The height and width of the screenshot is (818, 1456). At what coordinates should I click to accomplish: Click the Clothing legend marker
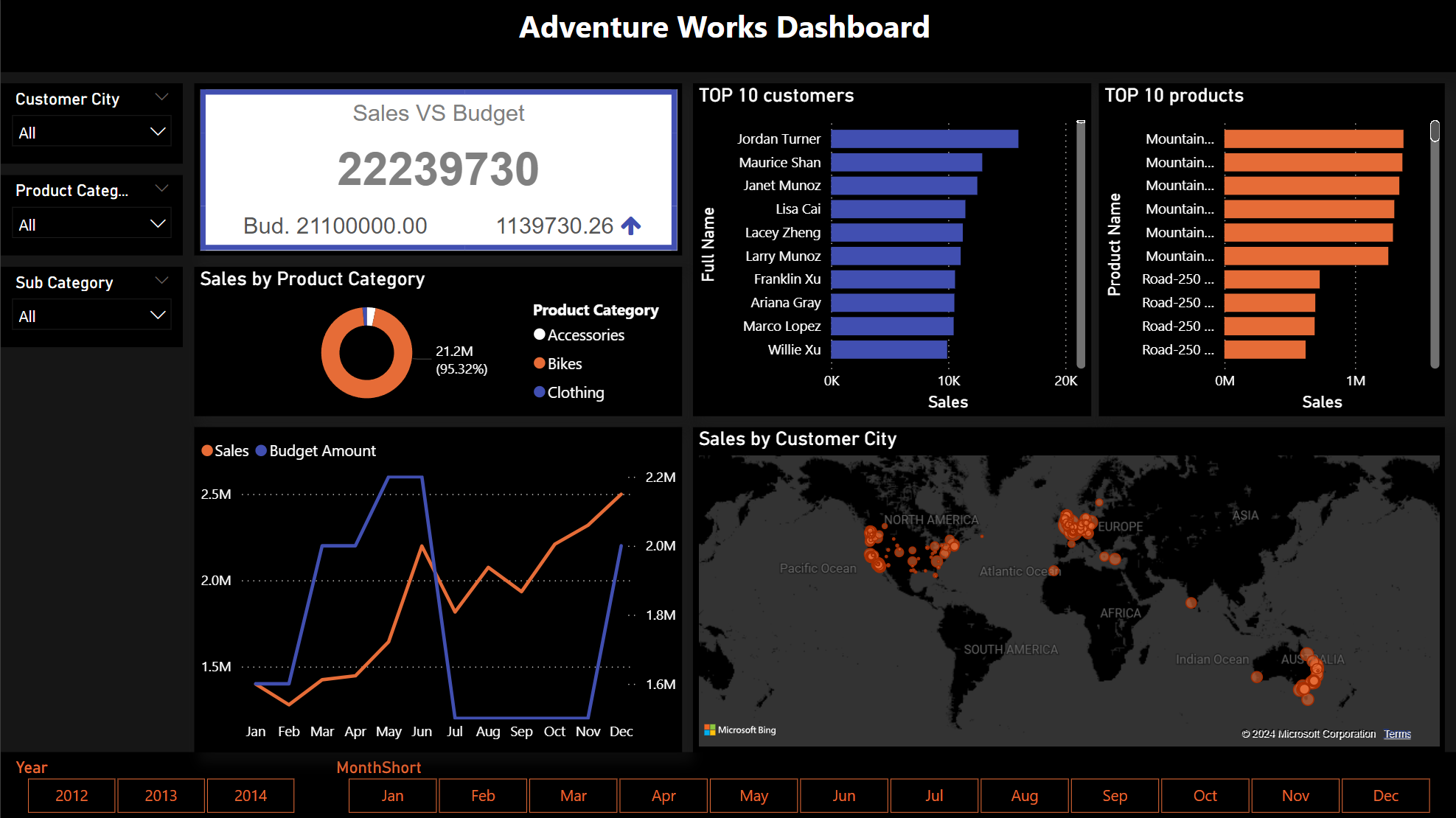(x=540, y=392)
